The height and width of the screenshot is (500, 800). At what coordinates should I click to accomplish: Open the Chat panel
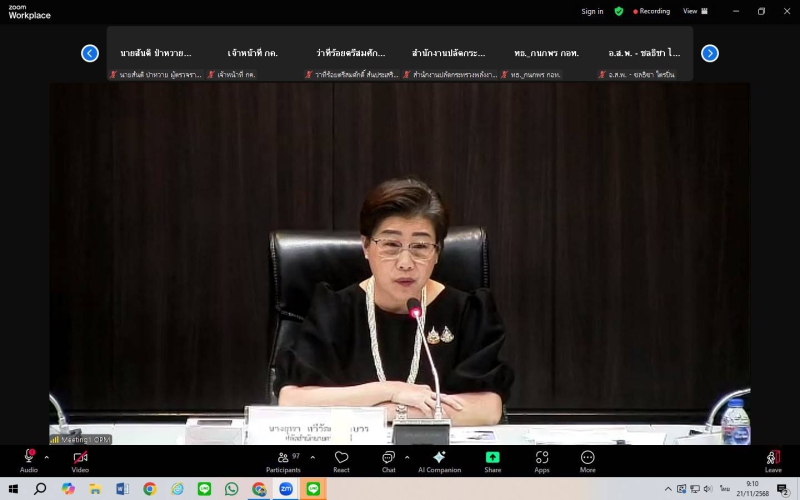pos(388,458)
